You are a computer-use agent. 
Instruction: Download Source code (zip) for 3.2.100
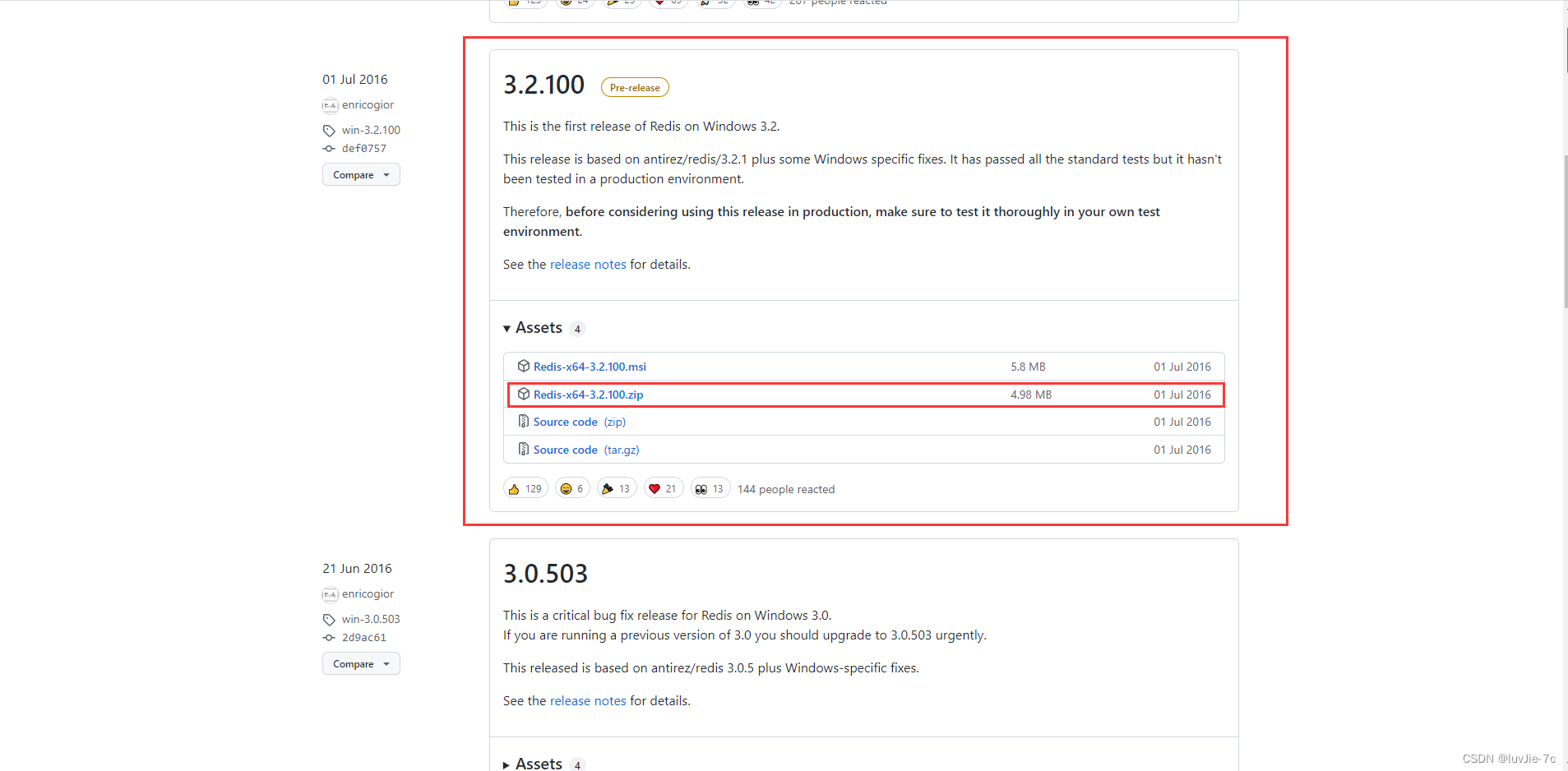pyautogui.click(x=580, y=422)
